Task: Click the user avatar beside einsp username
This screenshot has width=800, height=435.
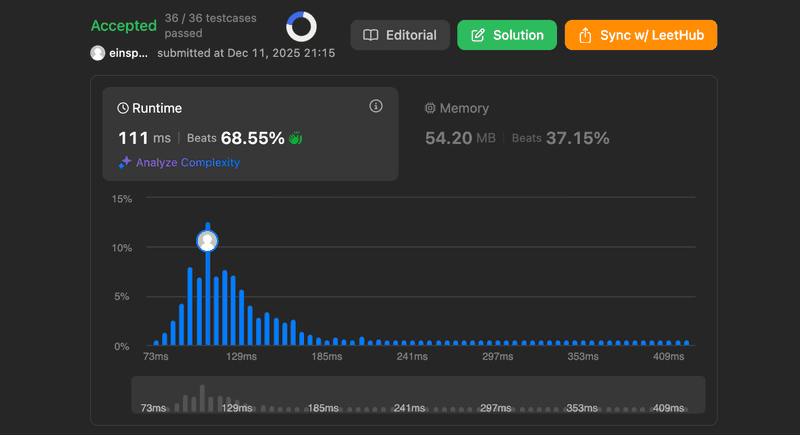Action: [x=97, y=53]
